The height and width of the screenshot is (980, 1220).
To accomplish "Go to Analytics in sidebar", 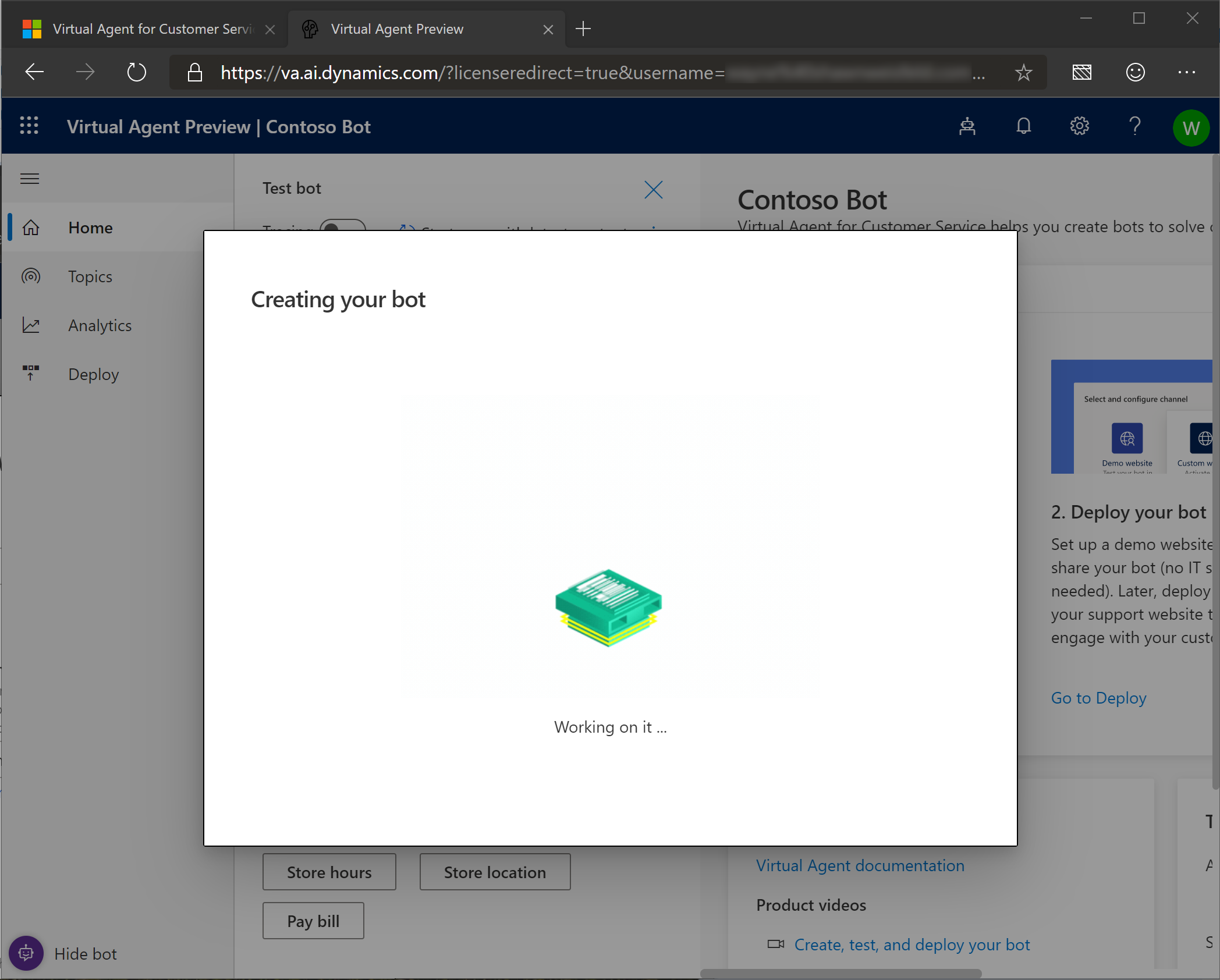I will [100, 325].
